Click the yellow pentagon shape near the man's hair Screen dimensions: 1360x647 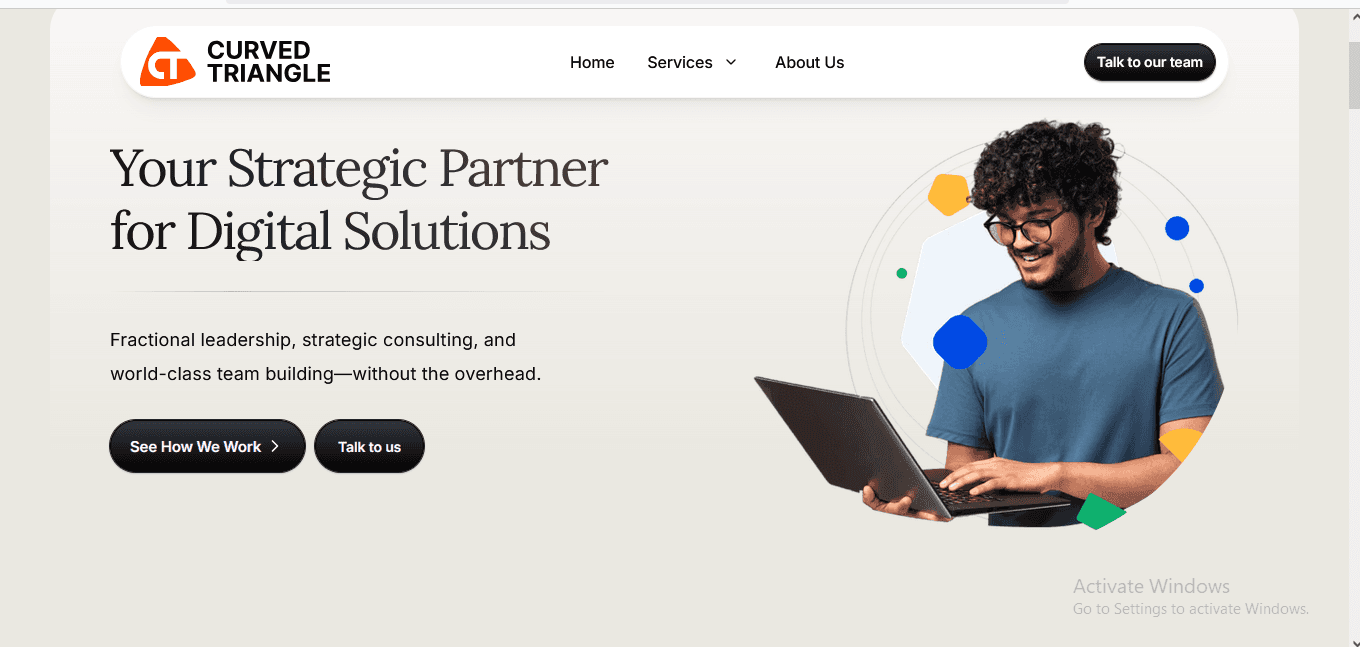(948, 194)
